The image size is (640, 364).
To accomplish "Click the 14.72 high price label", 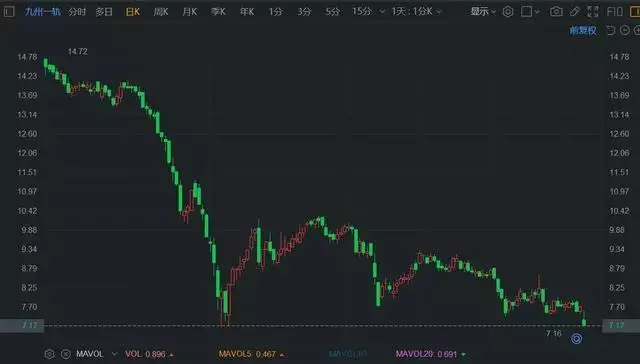I will click(78, 51).
